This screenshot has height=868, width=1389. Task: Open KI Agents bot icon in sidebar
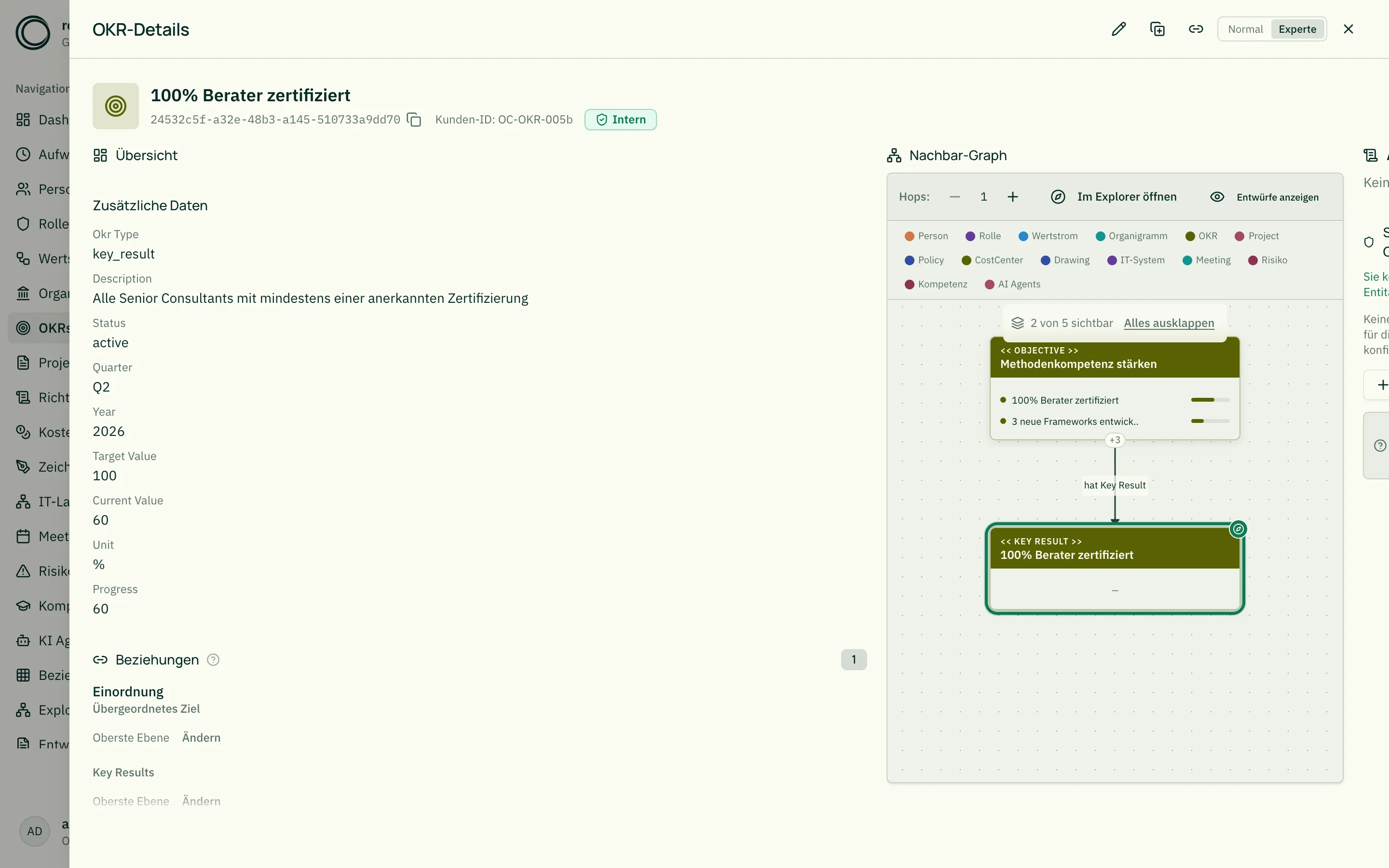point(23,641)
